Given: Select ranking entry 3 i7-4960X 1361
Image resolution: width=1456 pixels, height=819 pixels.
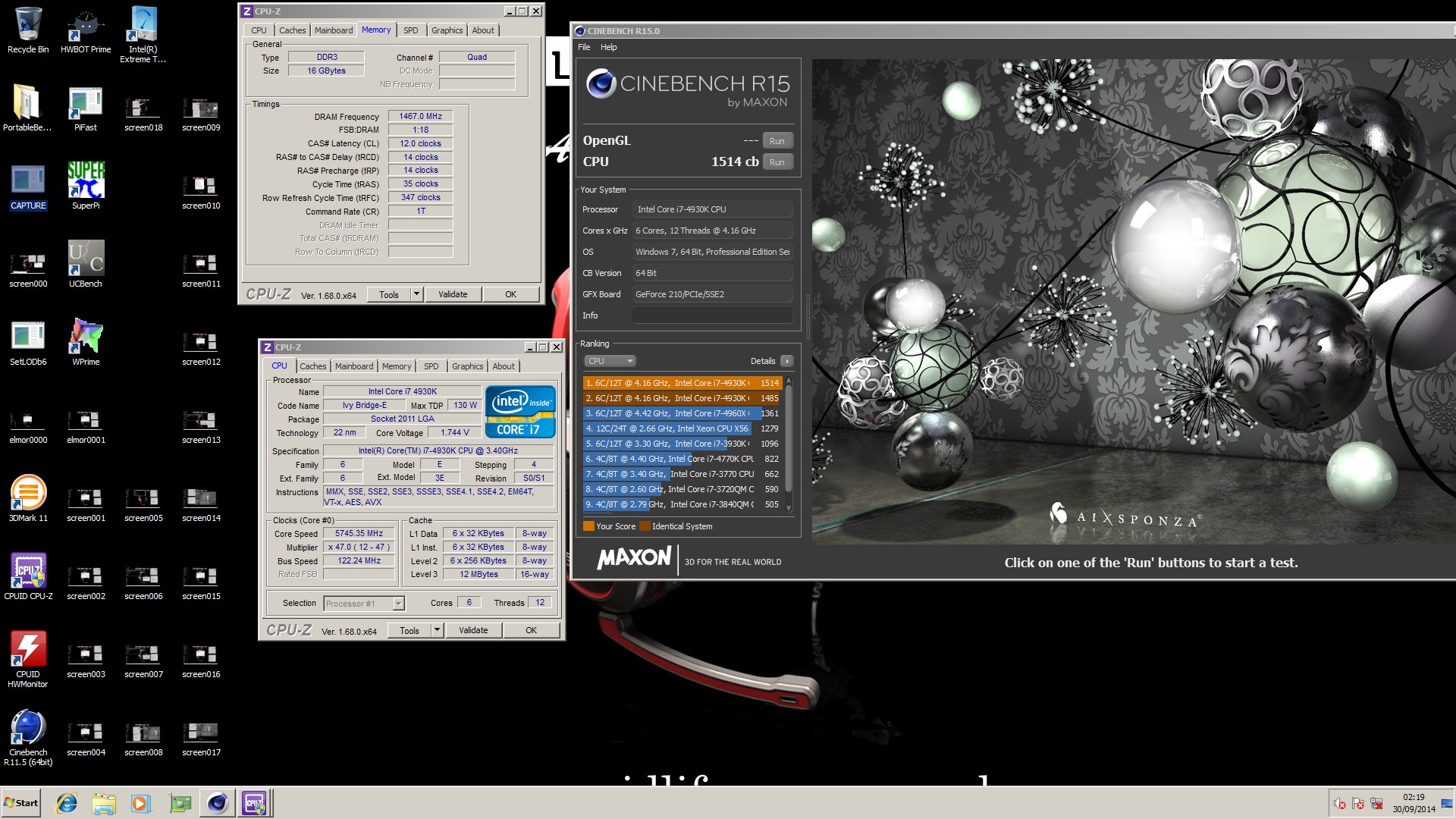Looking at the screenshot, I should pyautogui.click(x=682, y=414).
